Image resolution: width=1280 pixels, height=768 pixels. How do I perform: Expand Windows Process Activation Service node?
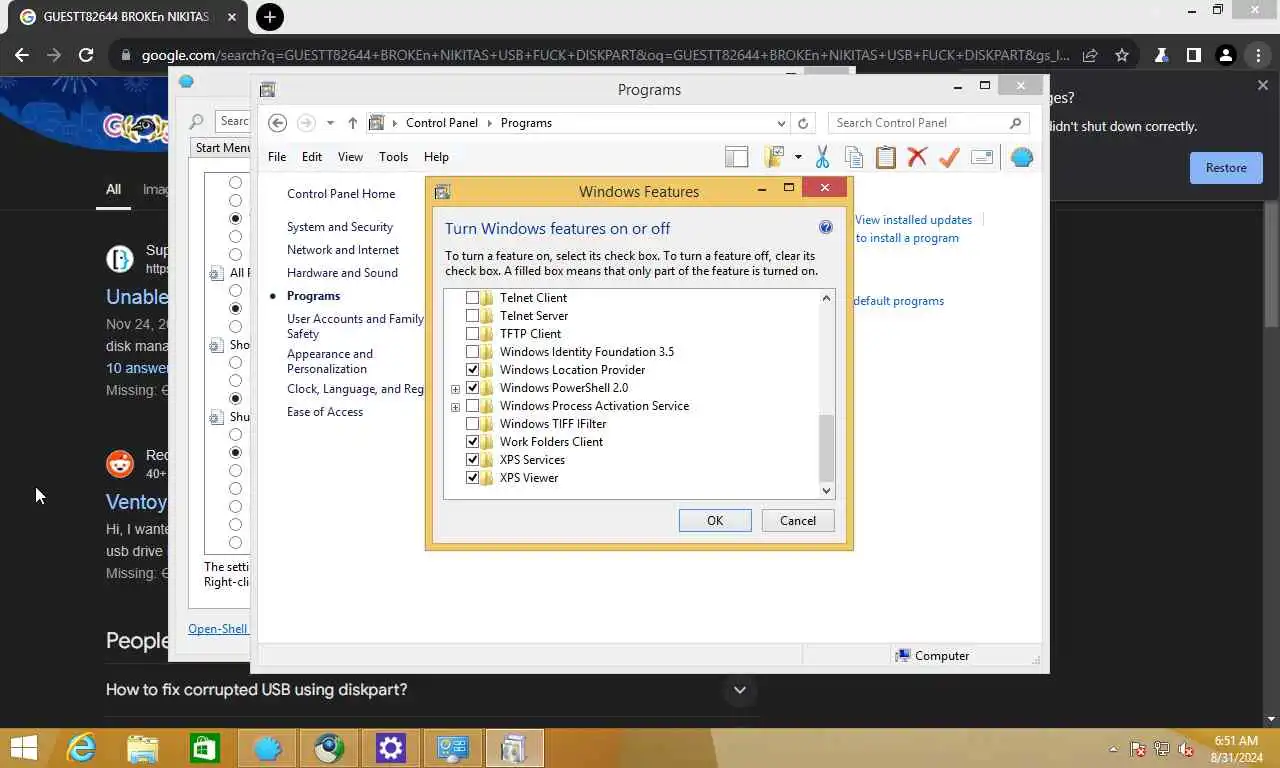[455, 407]
